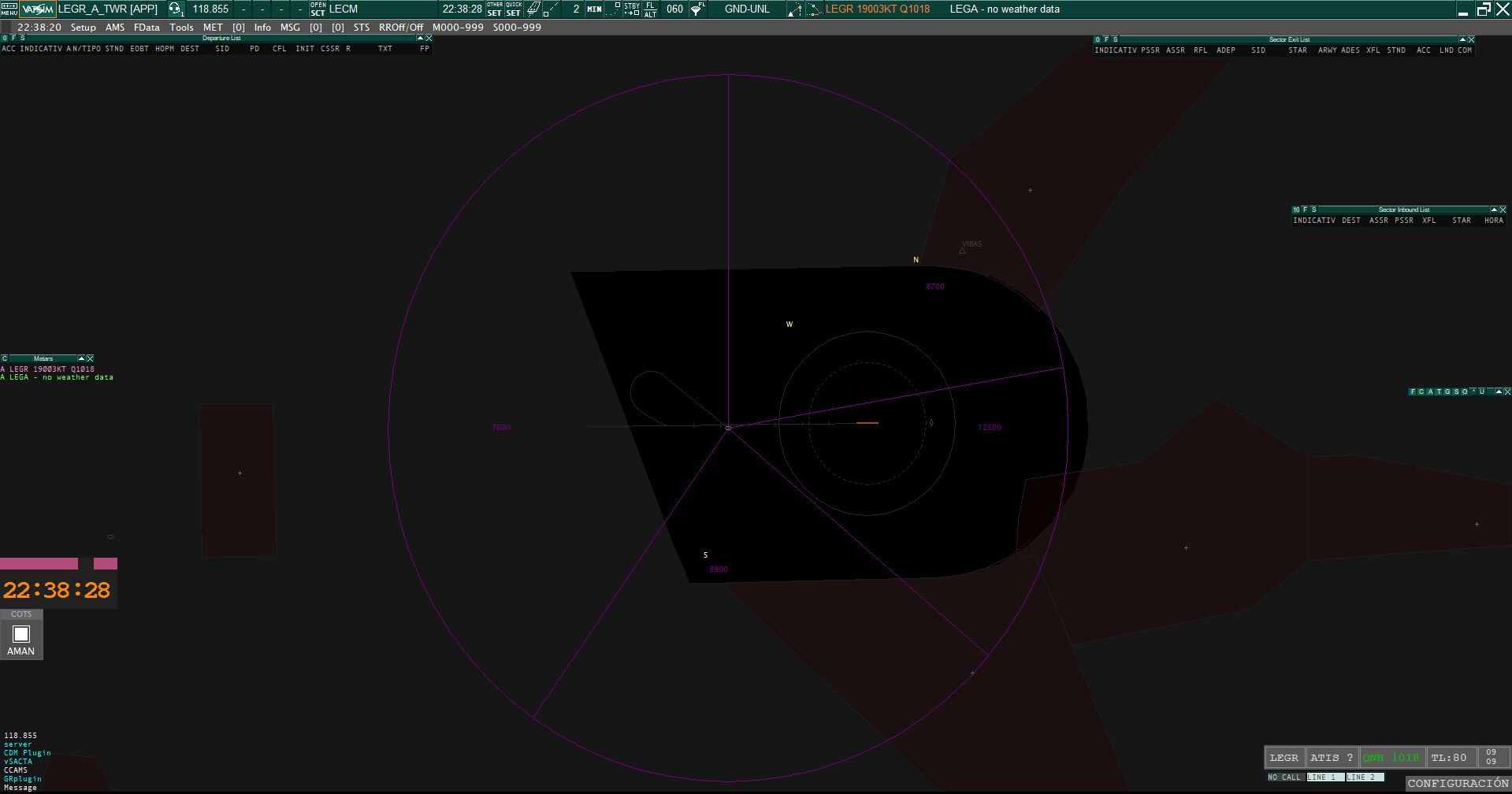1512x794 pixels.
Task: Click the FL ALT altitude filter icon
Action: point(650,9)
